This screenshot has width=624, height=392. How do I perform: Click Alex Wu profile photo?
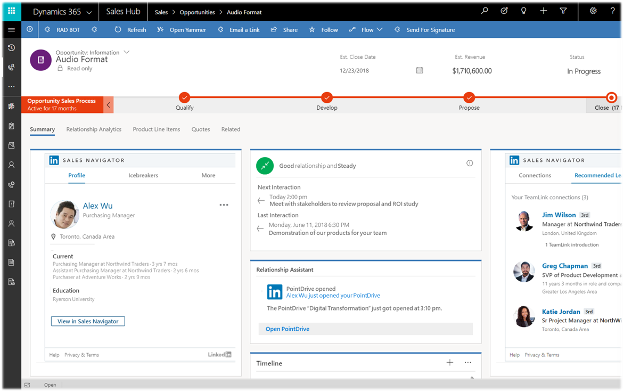coord(64,215)
